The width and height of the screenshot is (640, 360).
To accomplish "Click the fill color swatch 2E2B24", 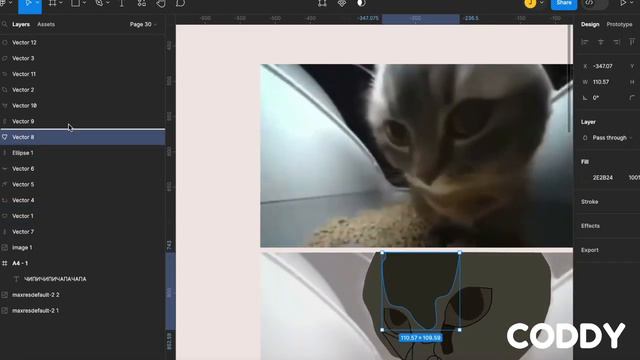I will 586,178.
